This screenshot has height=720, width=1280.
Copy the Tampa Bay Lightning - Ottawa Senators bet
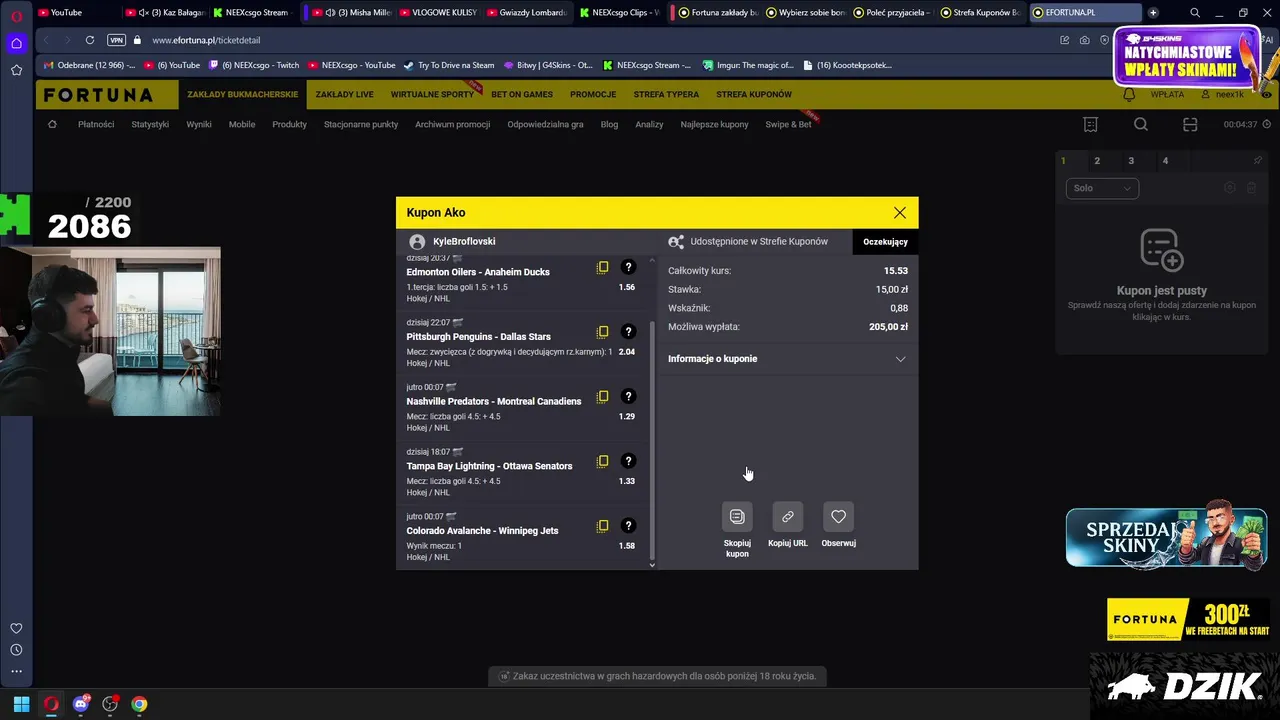tap(603, 461)
